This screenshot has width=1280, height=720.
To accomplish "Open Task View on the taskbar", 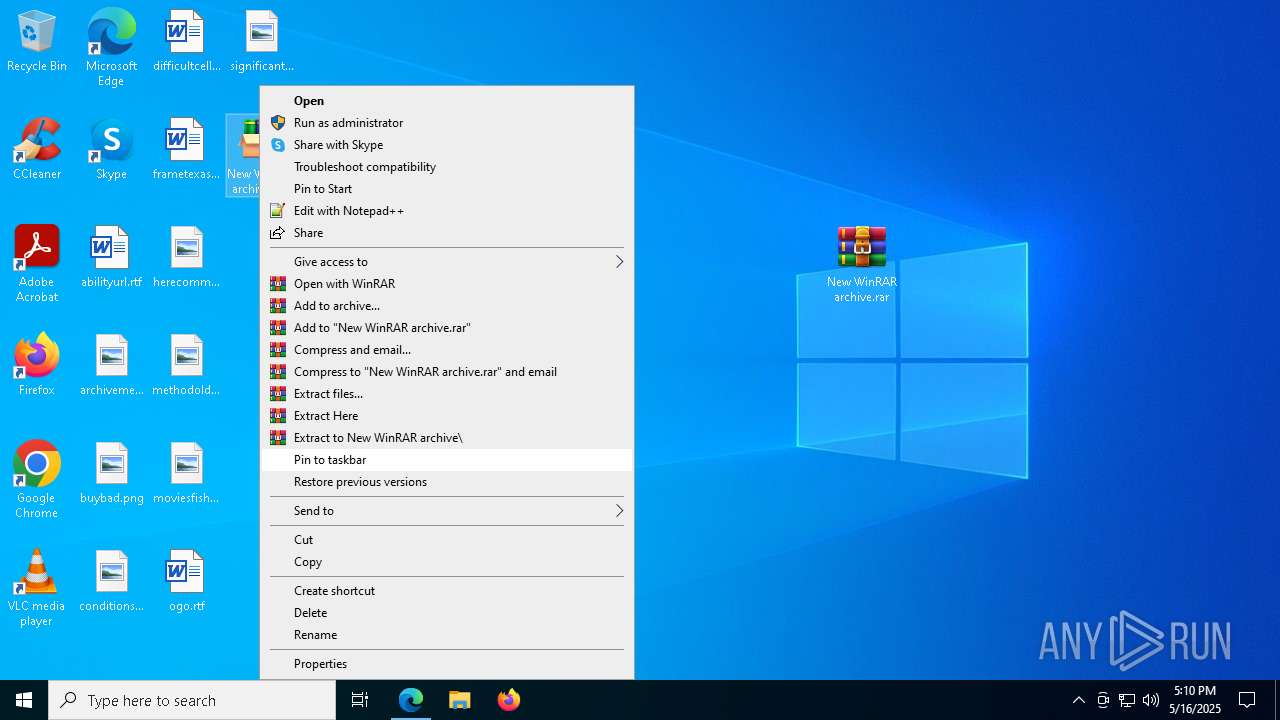I will (360, 700).
